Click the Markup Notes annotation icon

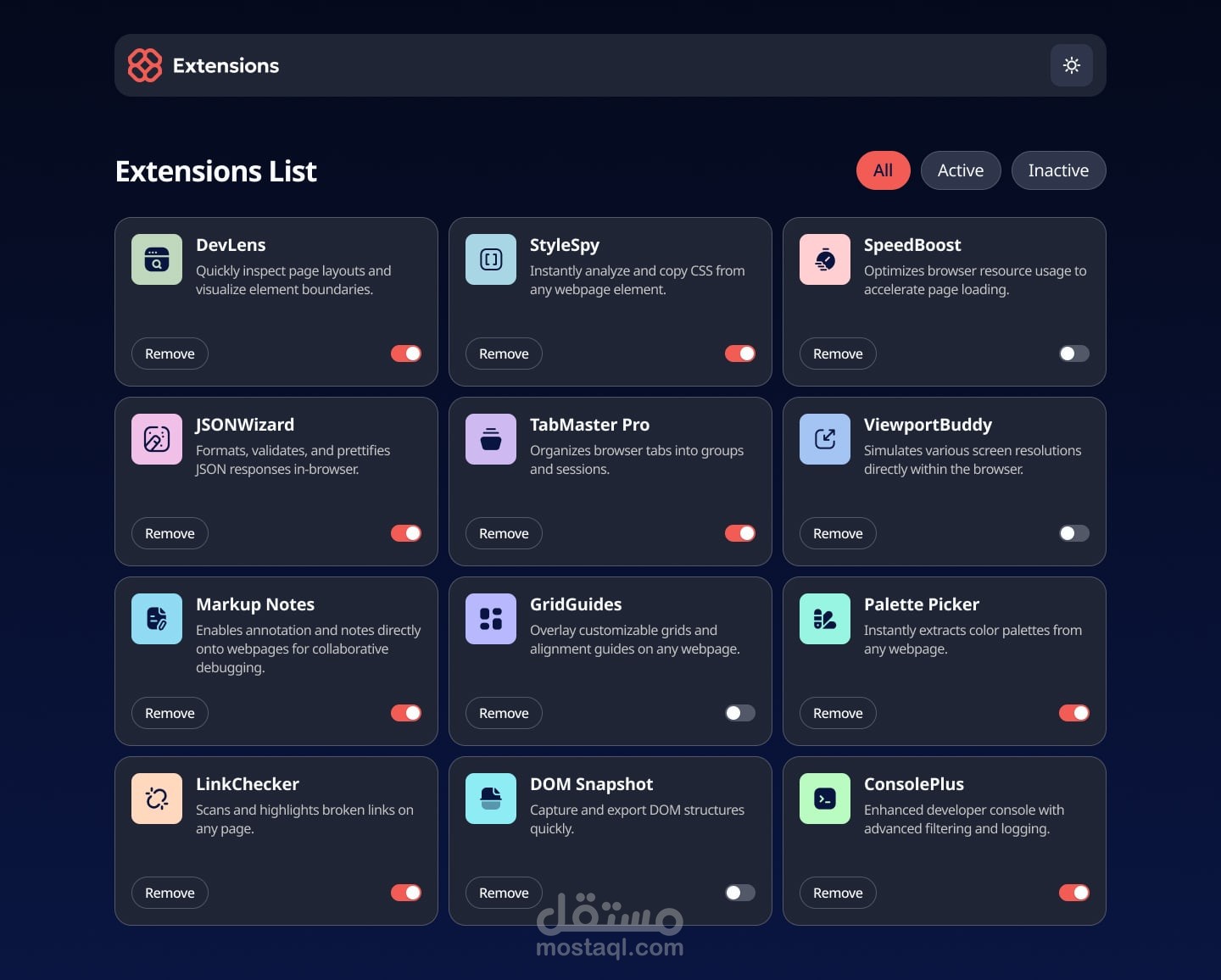pyautogui.click(x=156, y=619)
